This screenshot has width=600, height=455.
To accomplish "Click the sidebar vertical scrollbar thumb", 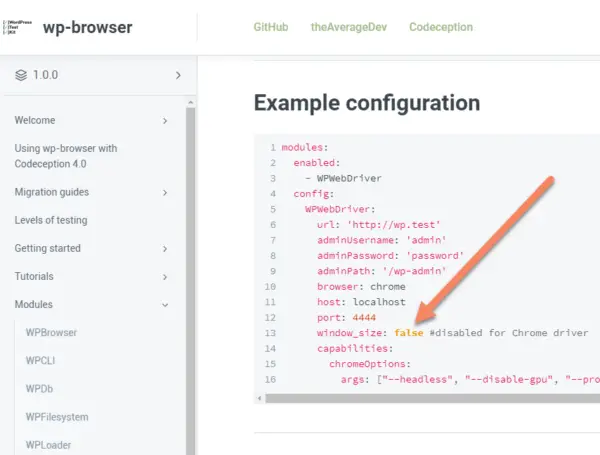I will click(191, 281).
